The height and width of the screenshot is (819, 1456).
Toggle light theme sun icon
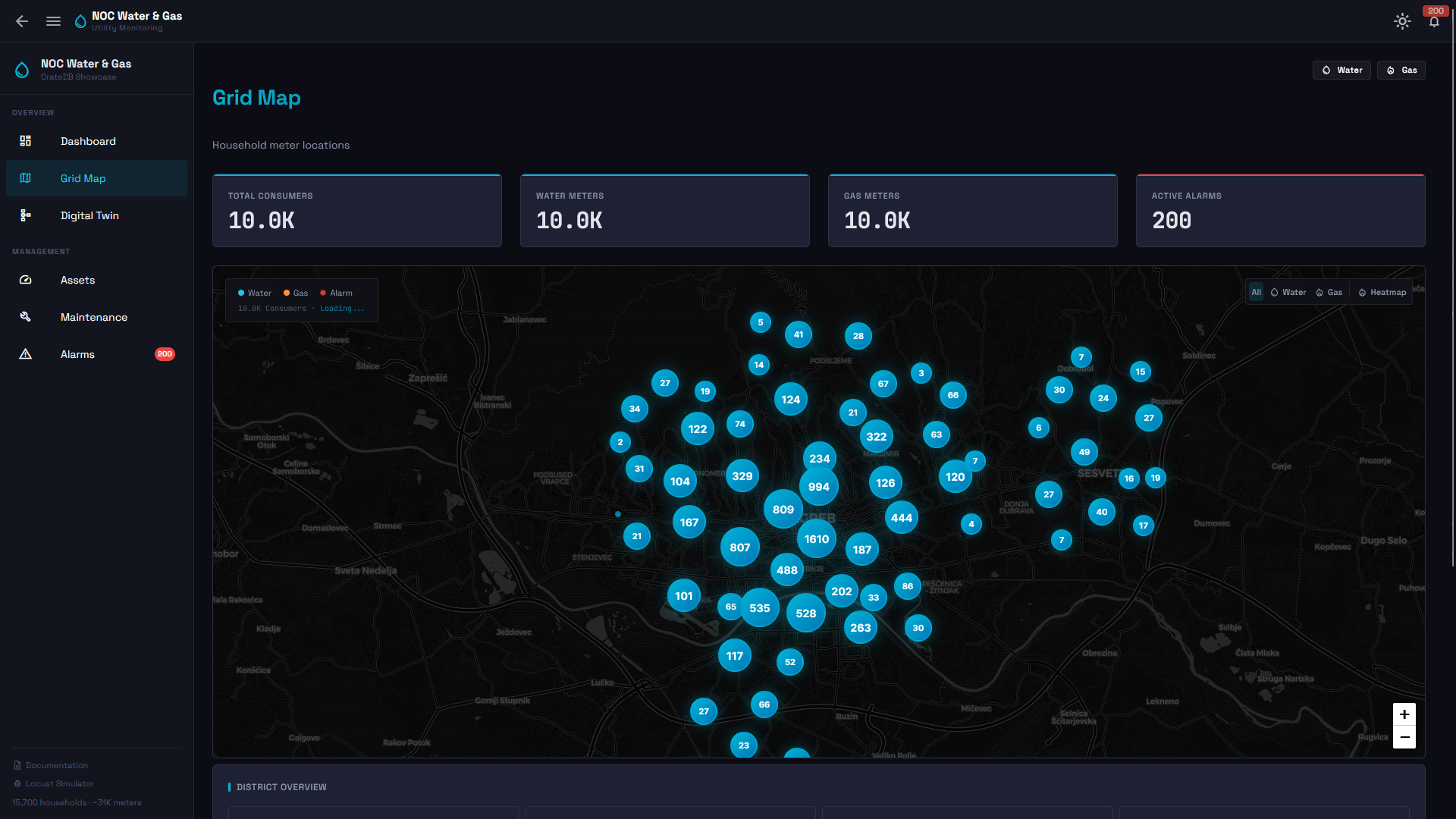1402,21
